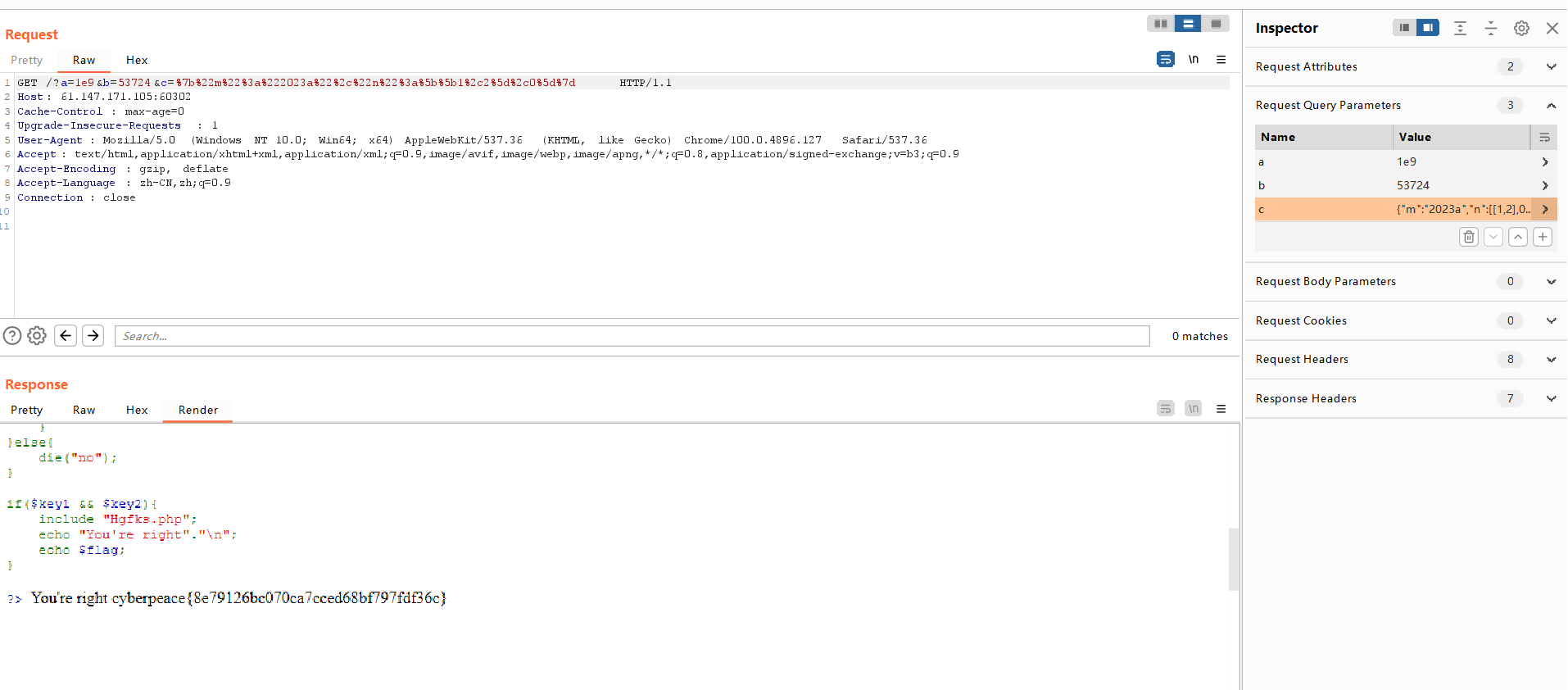Toggle non-printable characters in the response viewer
The image size is (1568, 690).
1194,408
